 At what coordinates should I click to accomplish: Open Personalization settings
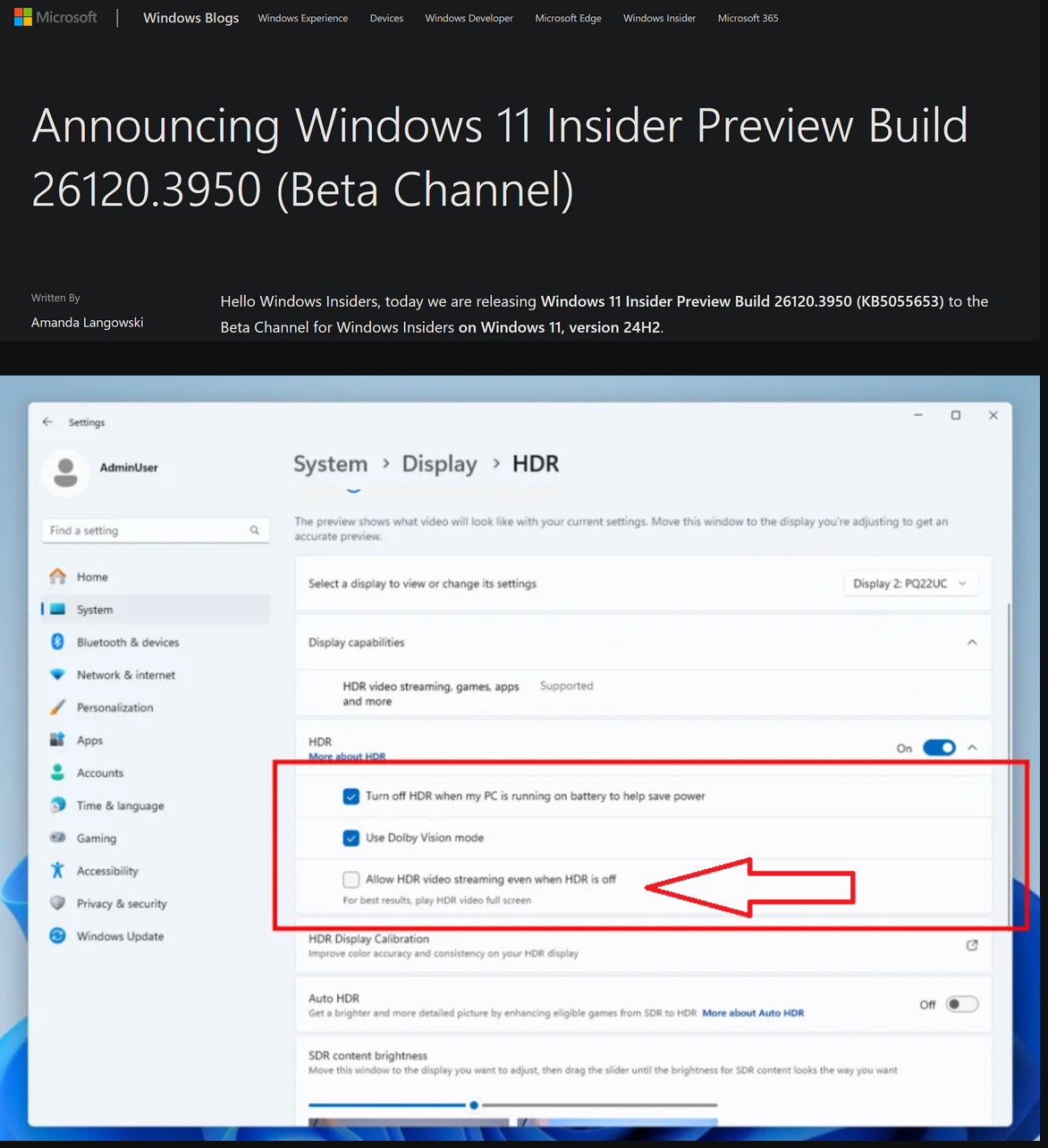click(114, 707)
